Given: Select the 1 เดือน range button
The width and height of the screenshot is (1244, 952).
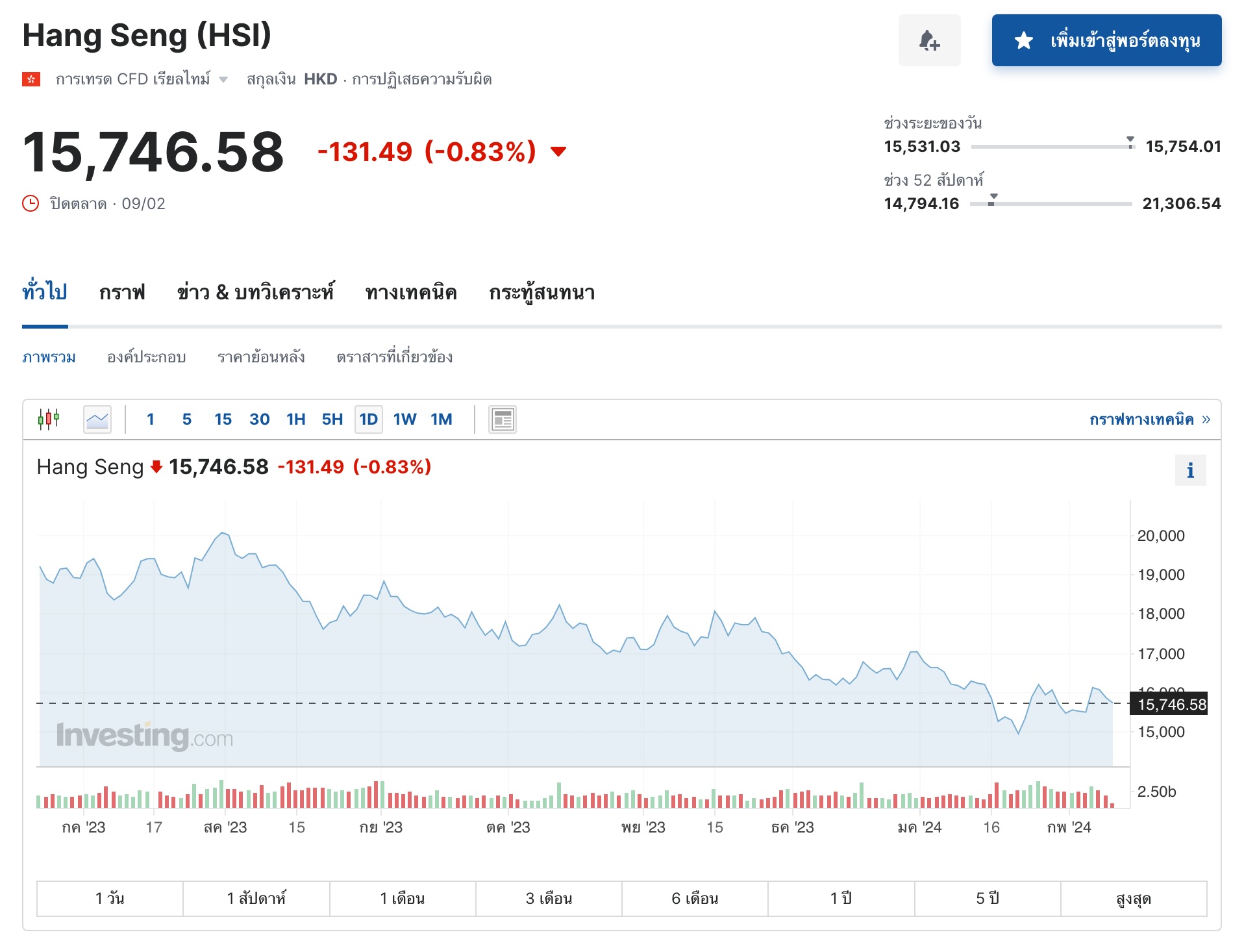Looking at the screenshot, I should click(403, 899).
